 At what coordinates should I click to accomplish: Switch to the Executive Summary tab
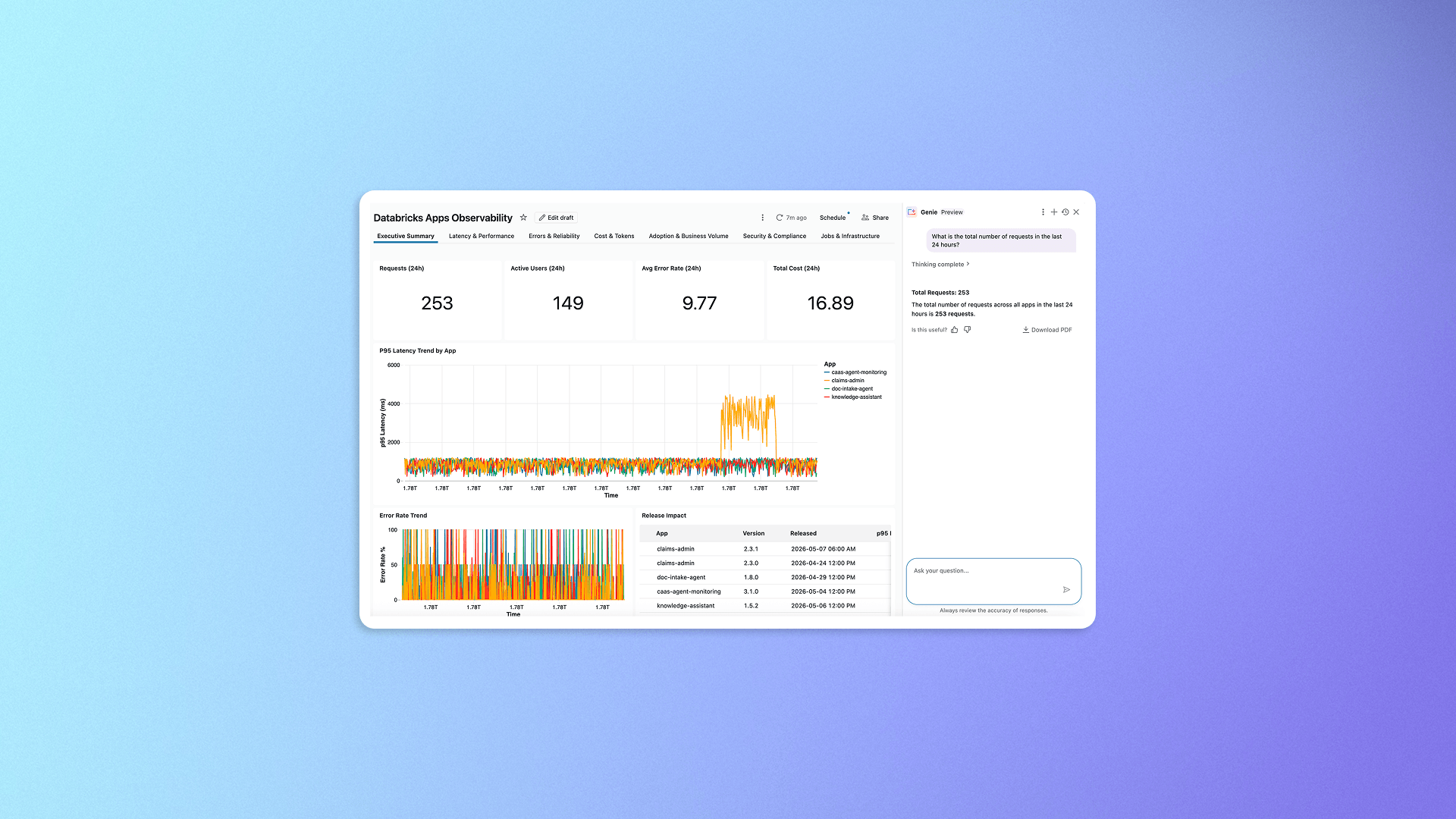click(x=406, y=237)
